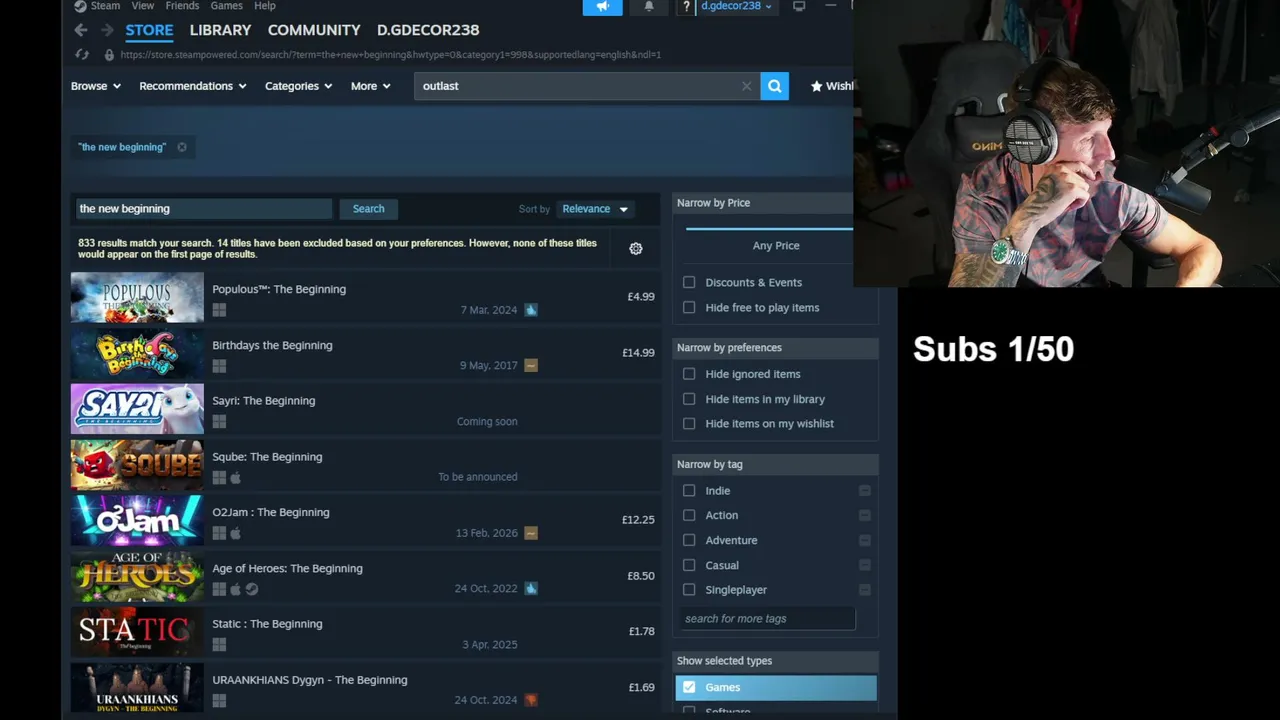This screenshot has height=720, width=1280.
Task: Exclude the Indie tag with its minus button
Action: [865, 491]
